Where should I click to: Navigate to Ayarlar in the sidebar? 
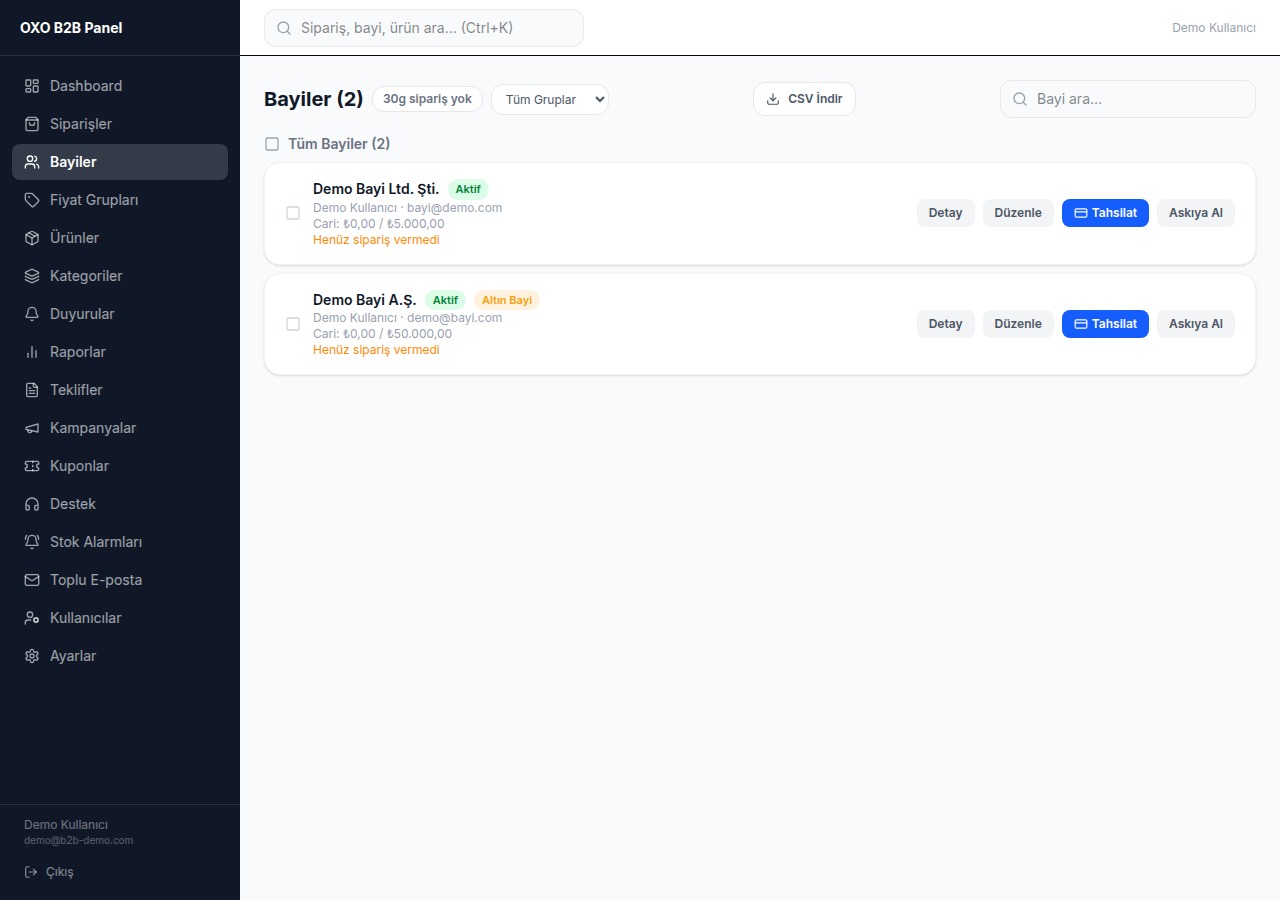tap(120, 656)
